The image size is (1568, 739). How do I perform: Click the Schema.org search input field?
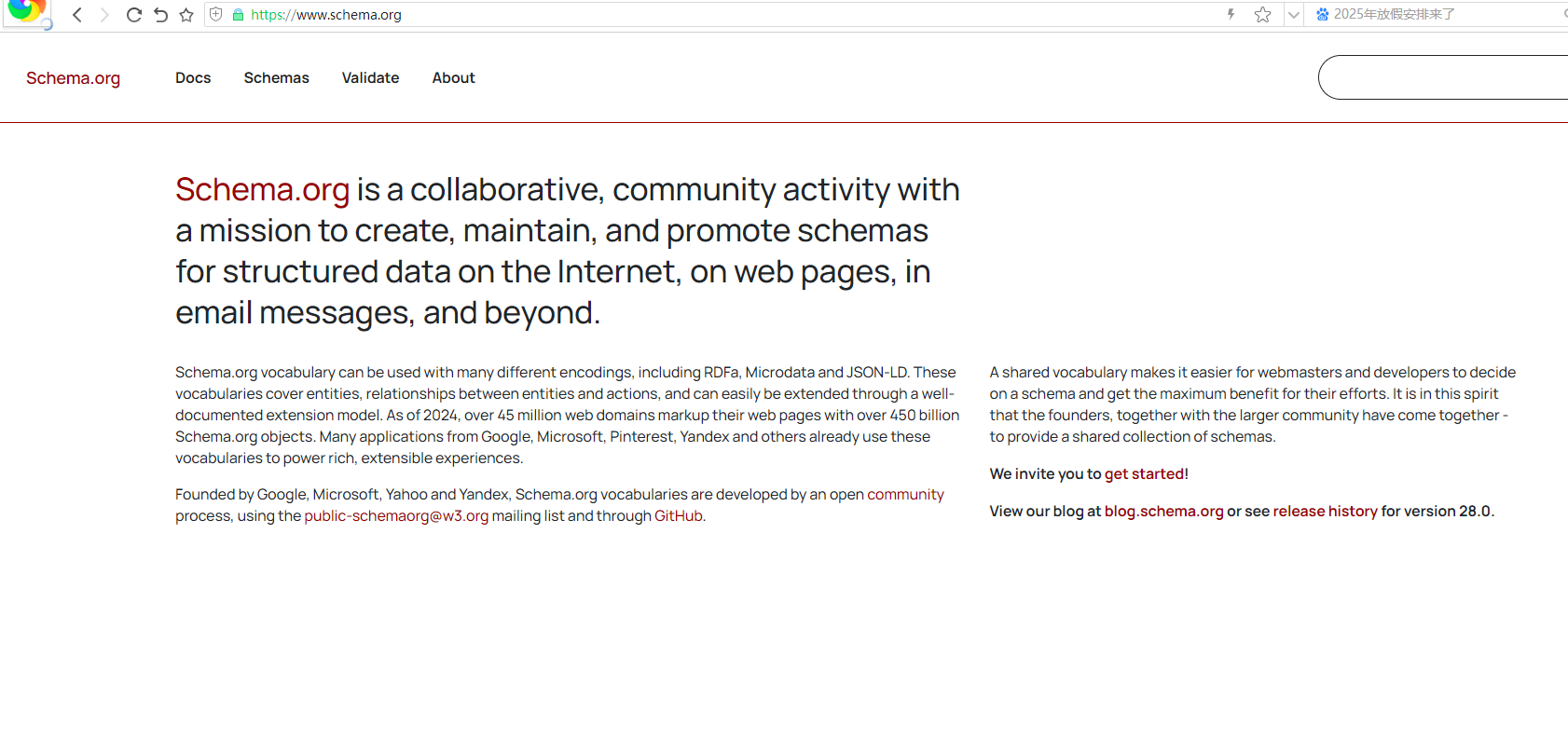1443,77
